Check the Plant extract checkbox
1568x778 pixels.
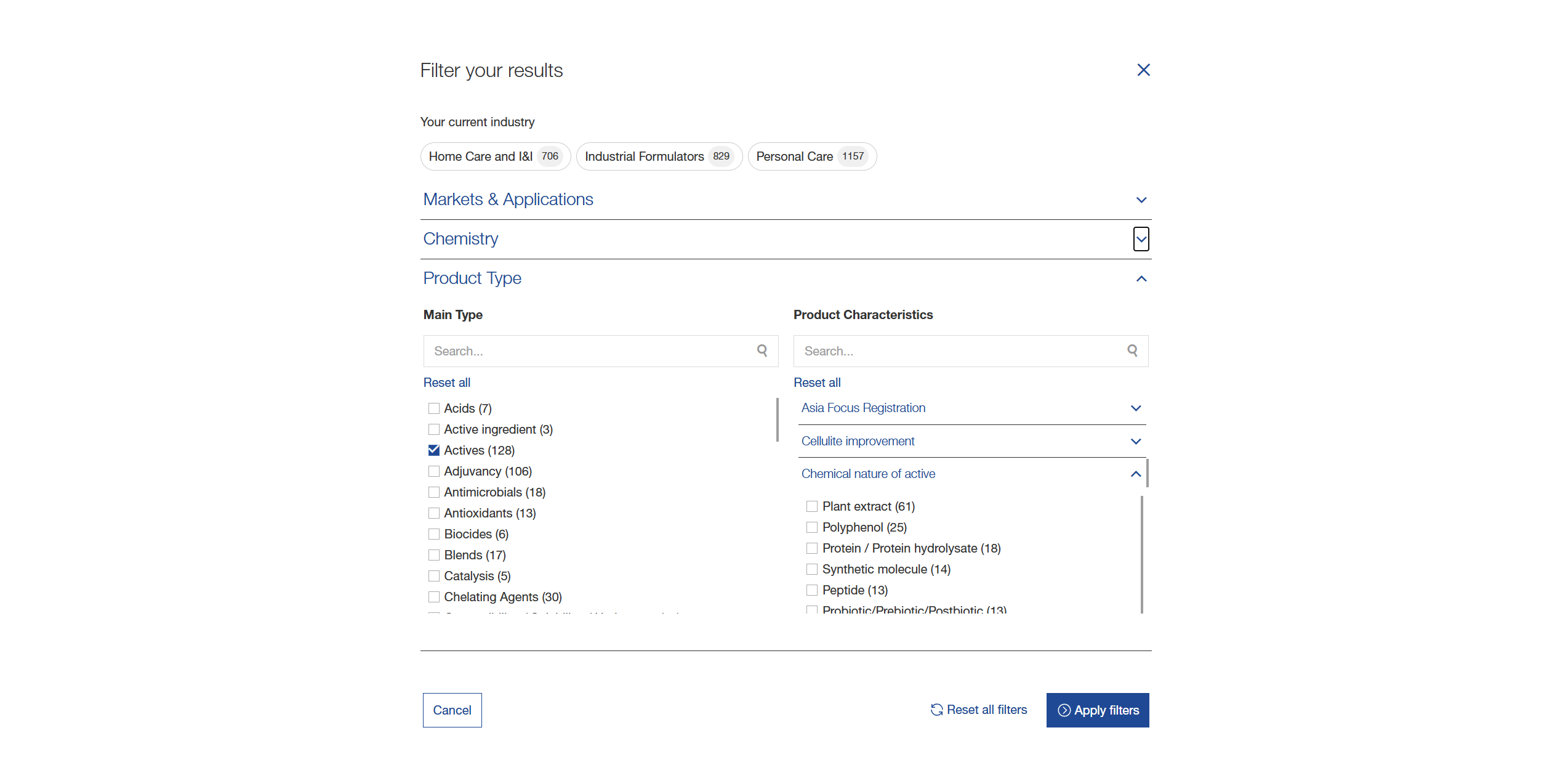(x=812, y=506)
